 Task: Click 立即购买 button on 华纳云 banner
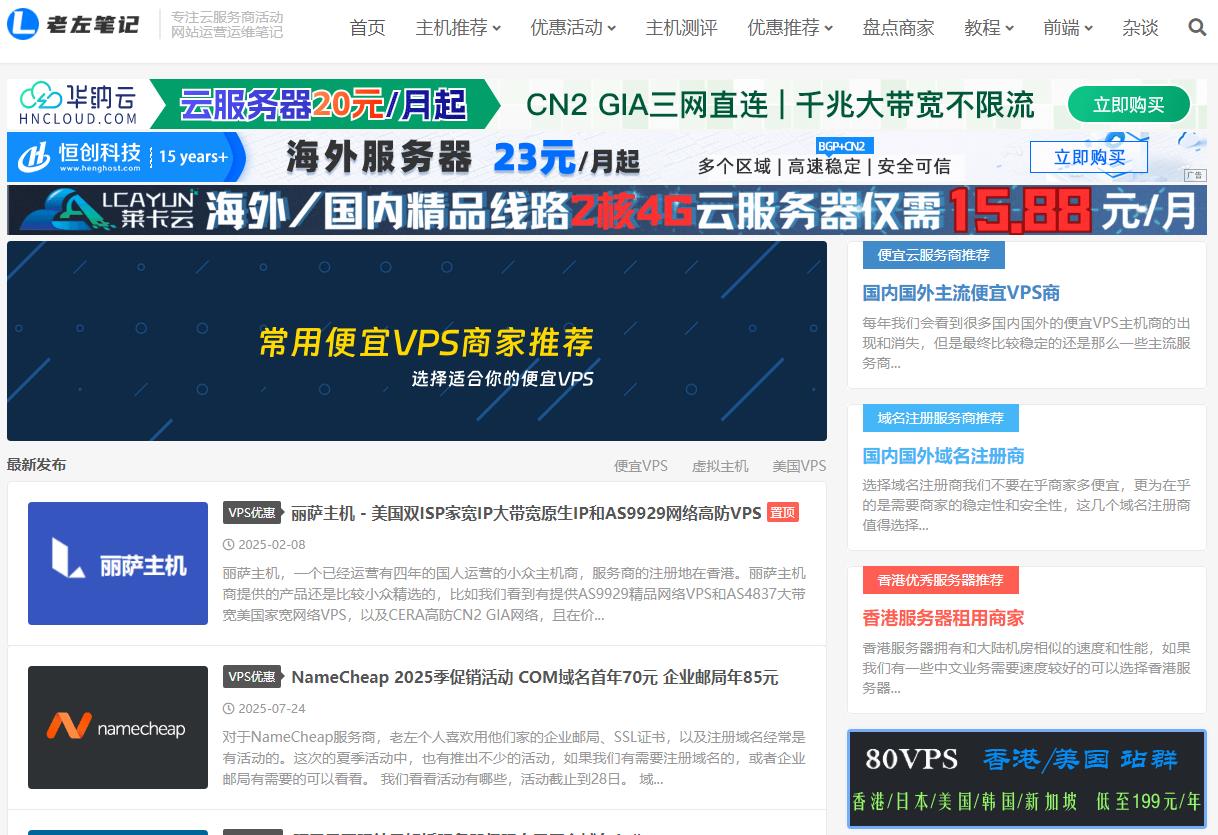(1128, 105)
